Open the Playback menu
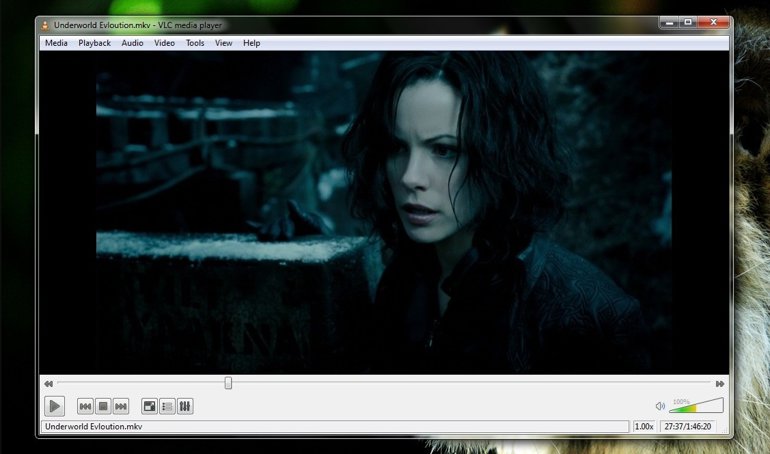 tap(95, 43)
